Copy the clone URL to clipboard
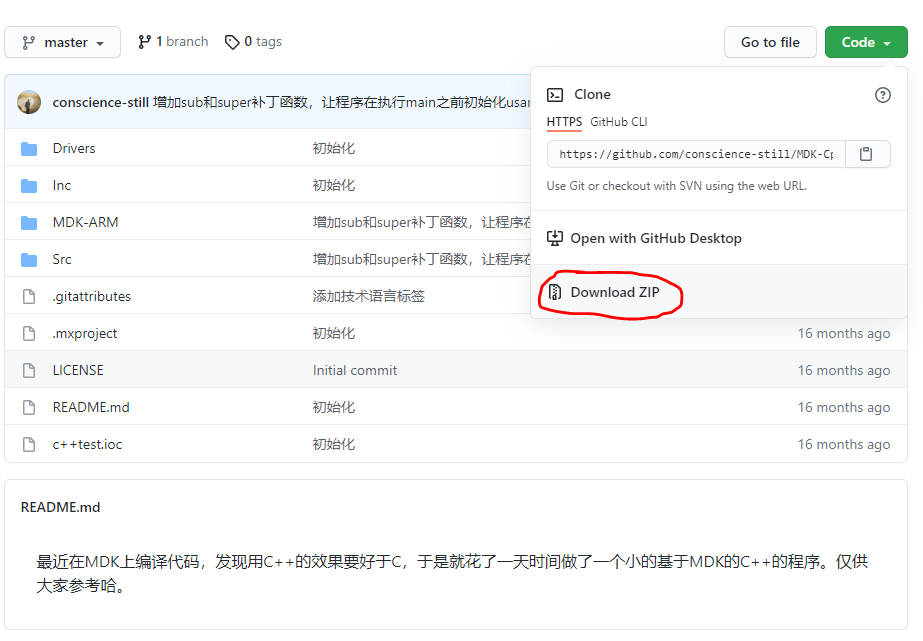923x641 pixels. point(866,153)
